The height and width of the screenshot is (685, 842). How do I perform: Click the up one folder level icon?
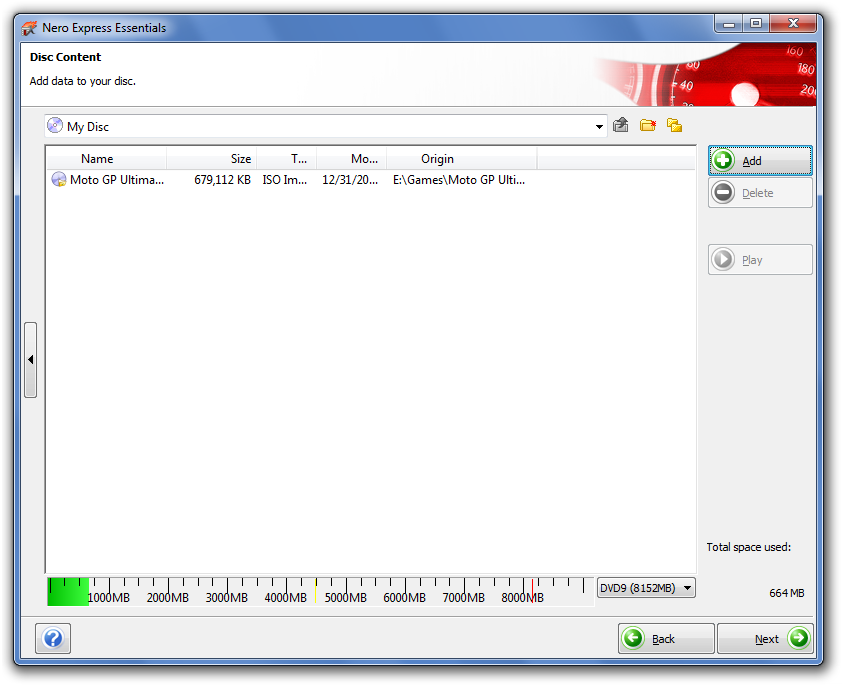[x=621, y=125]
